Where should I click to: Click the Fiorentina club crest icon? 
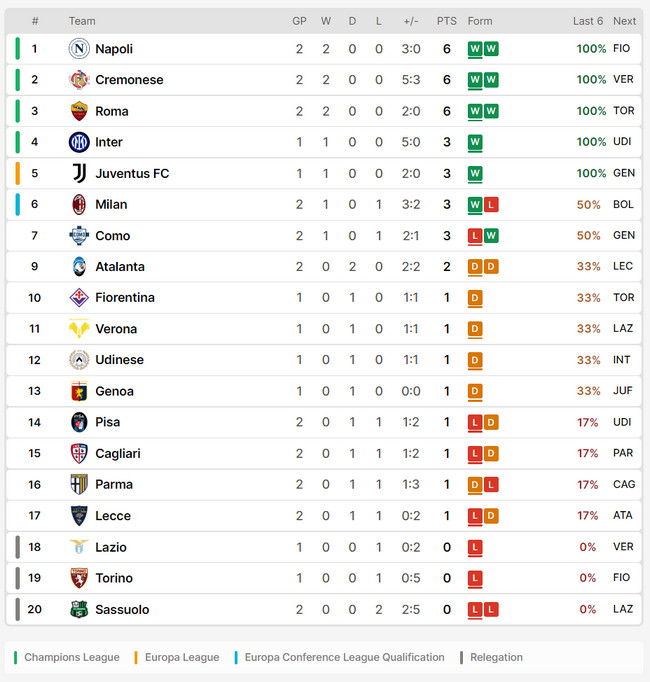coord(79,298)
